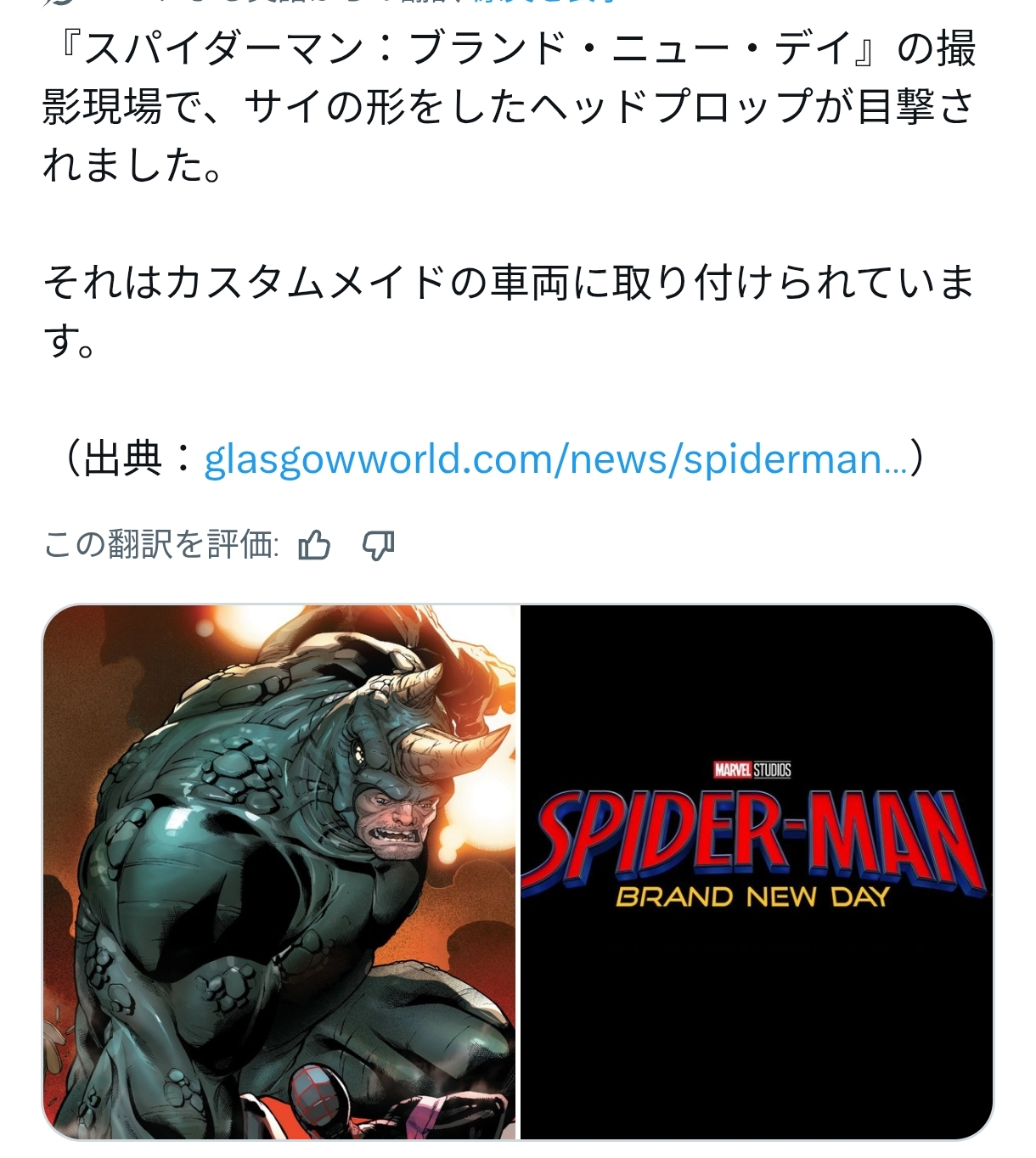Open the Spider-Man Brand New Day logo image

point(757,872)
